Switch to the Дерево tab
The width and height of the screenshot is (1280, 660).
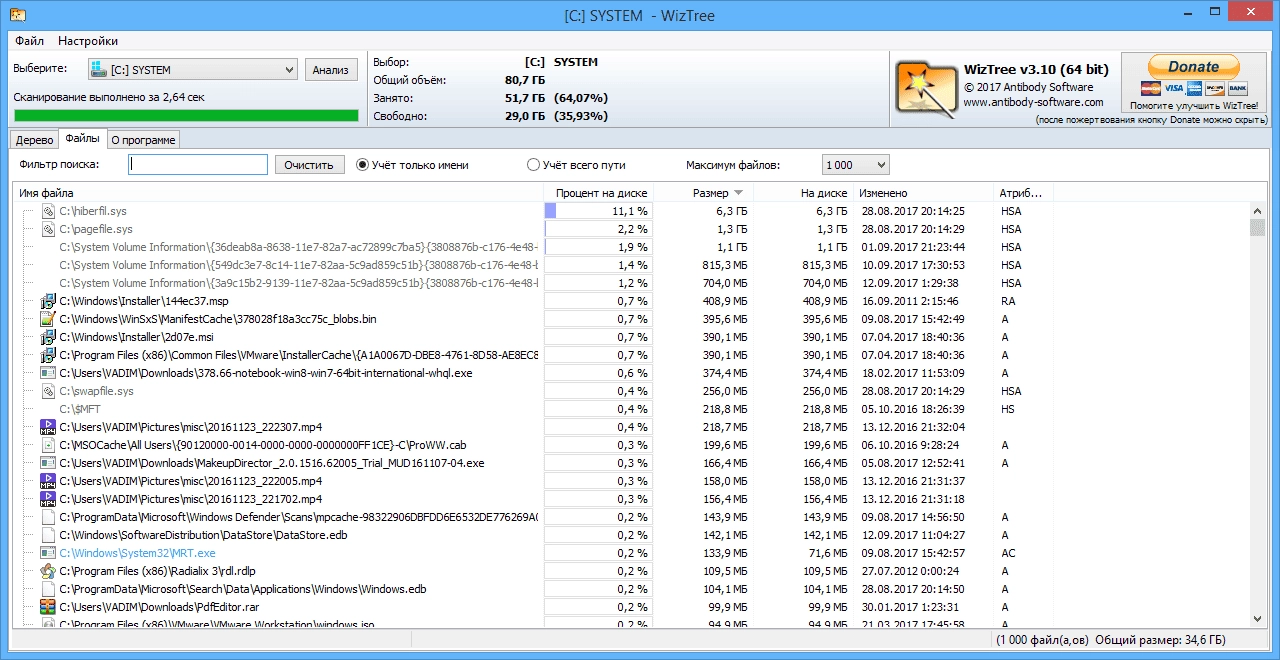34,140
